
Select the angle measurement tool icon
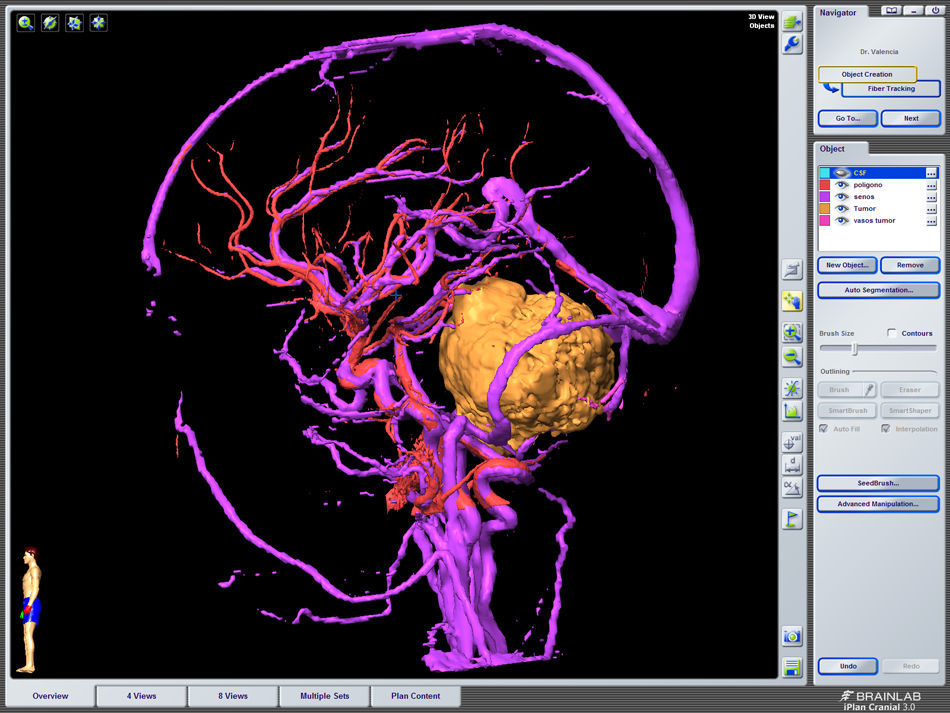(792, 487)
